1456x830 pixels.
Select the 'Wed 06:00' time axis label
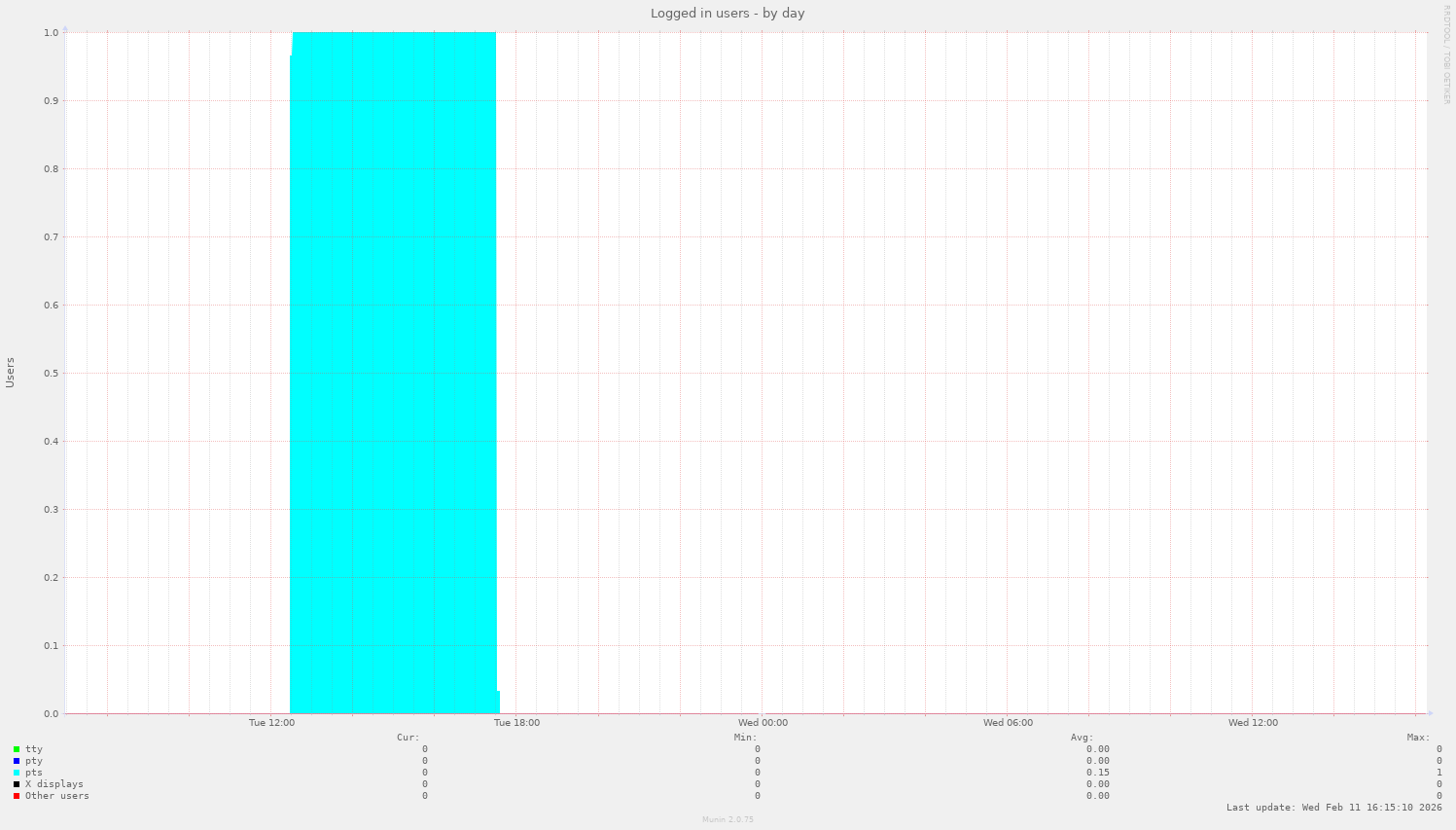tap(1008, 723)
